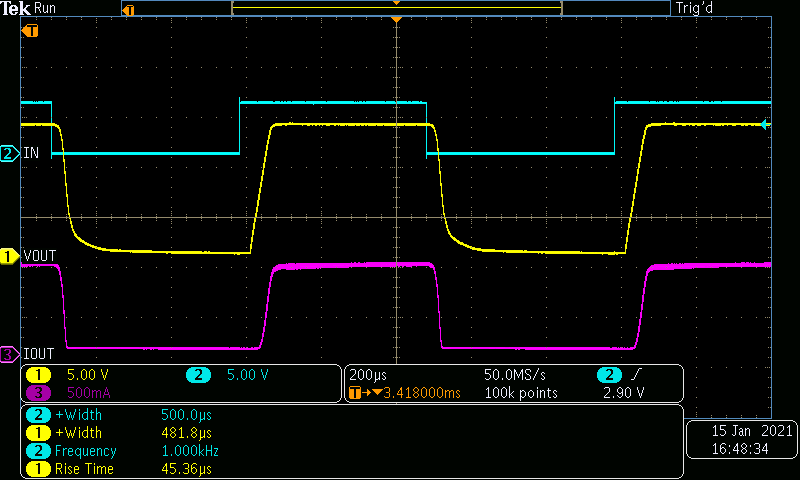
Task: Click the channel 1 scale value 5.00 V
Action: coord(88,375)
